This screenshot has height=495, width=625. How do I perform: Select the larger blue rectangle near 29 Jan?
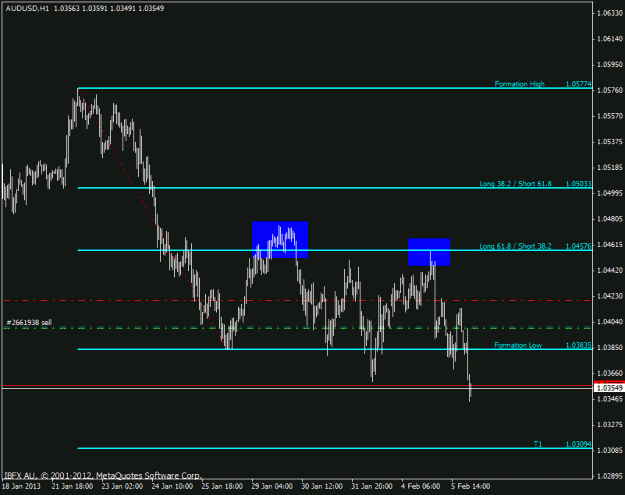coord(280,240)
